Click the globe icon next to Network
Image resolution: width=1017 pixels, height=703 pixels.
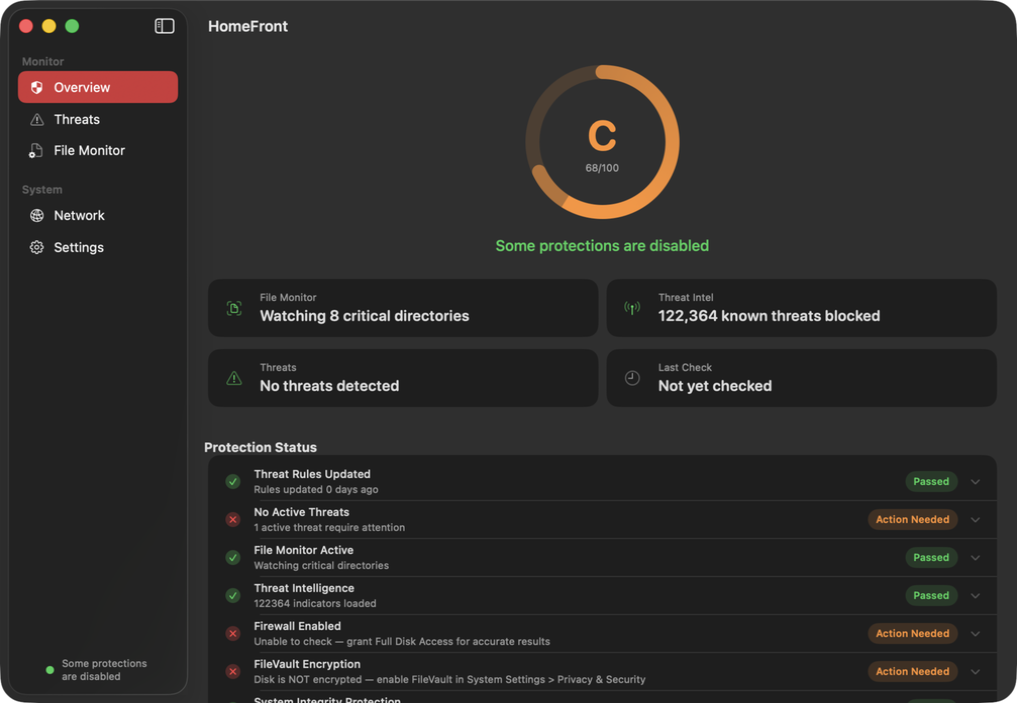[x=36, y=215]
